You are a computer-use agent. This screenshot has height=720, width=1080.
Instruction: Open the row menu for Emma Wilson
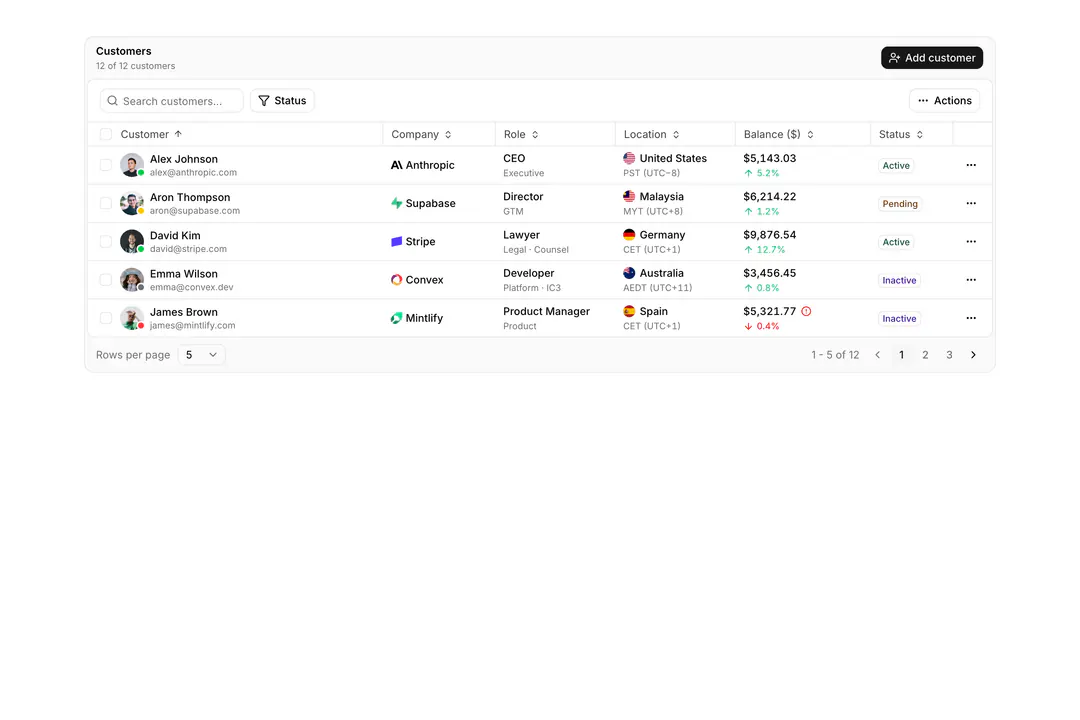coord(970,280)
